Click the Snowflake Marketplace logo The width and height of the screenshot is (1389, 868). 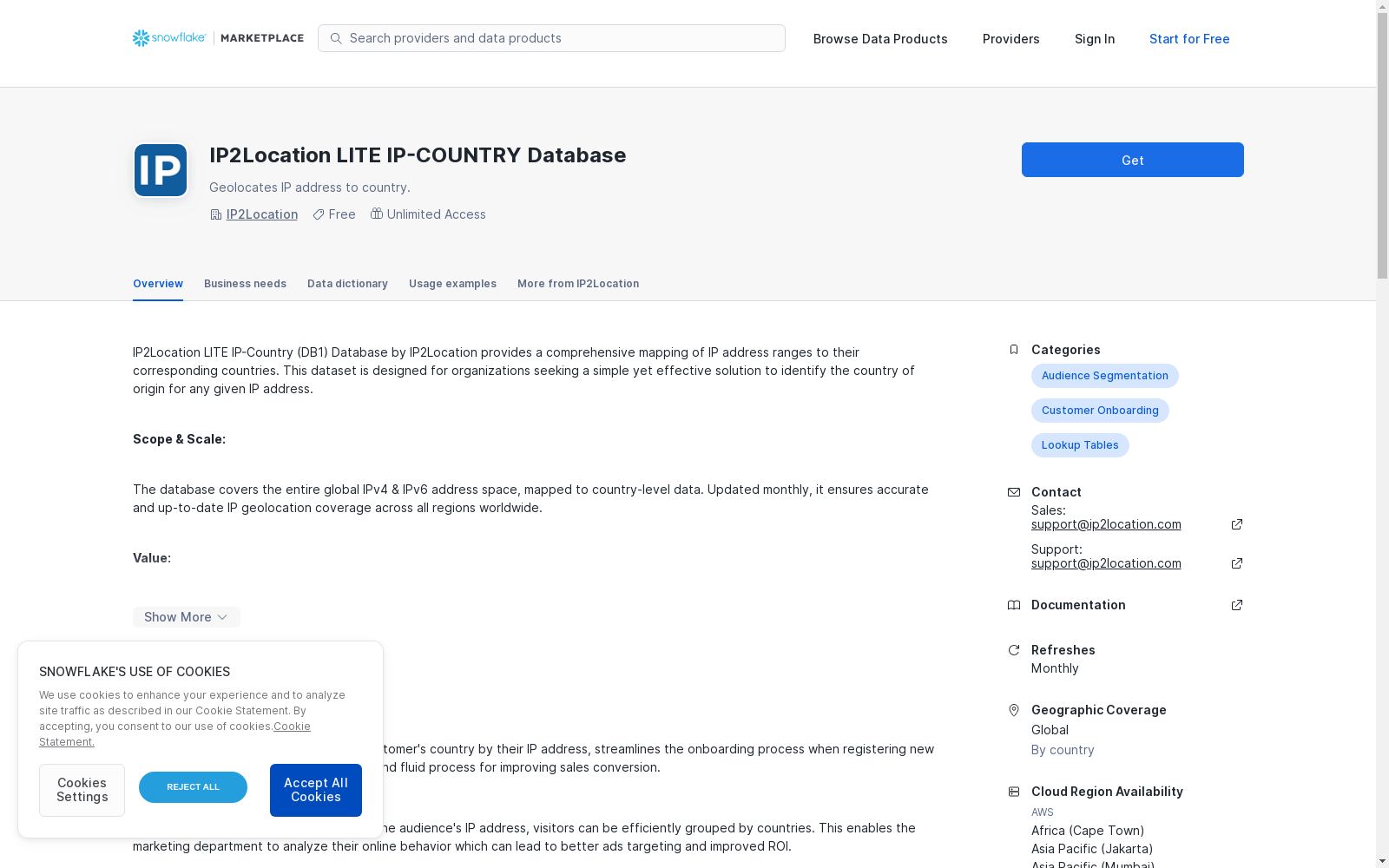[218, 38]
